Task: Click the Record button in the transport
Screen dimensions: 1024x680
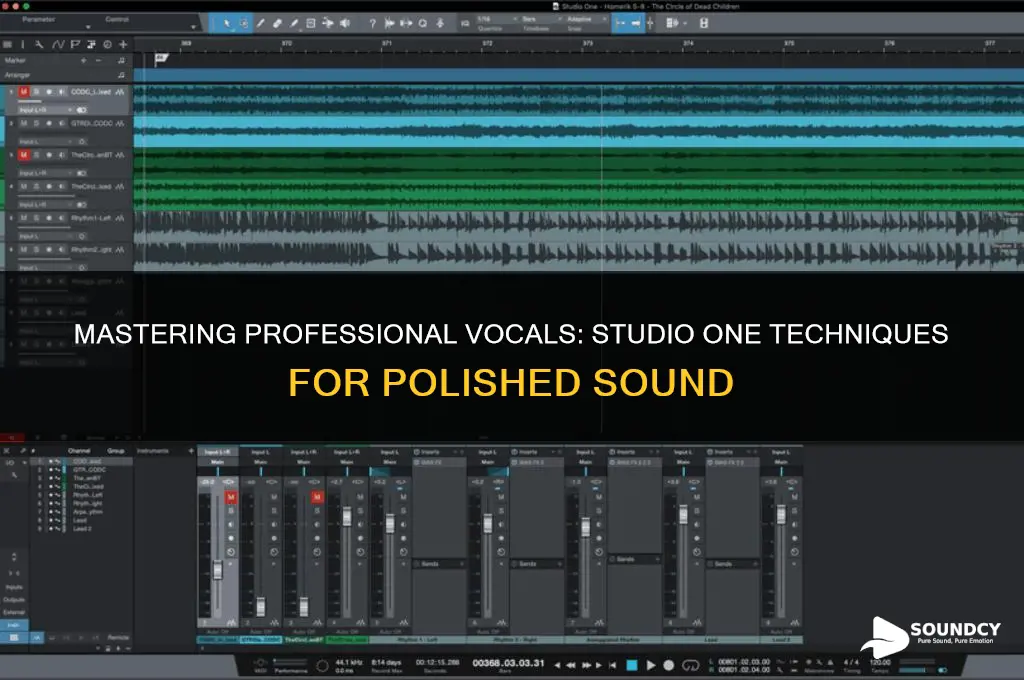Action: point(669,665)
